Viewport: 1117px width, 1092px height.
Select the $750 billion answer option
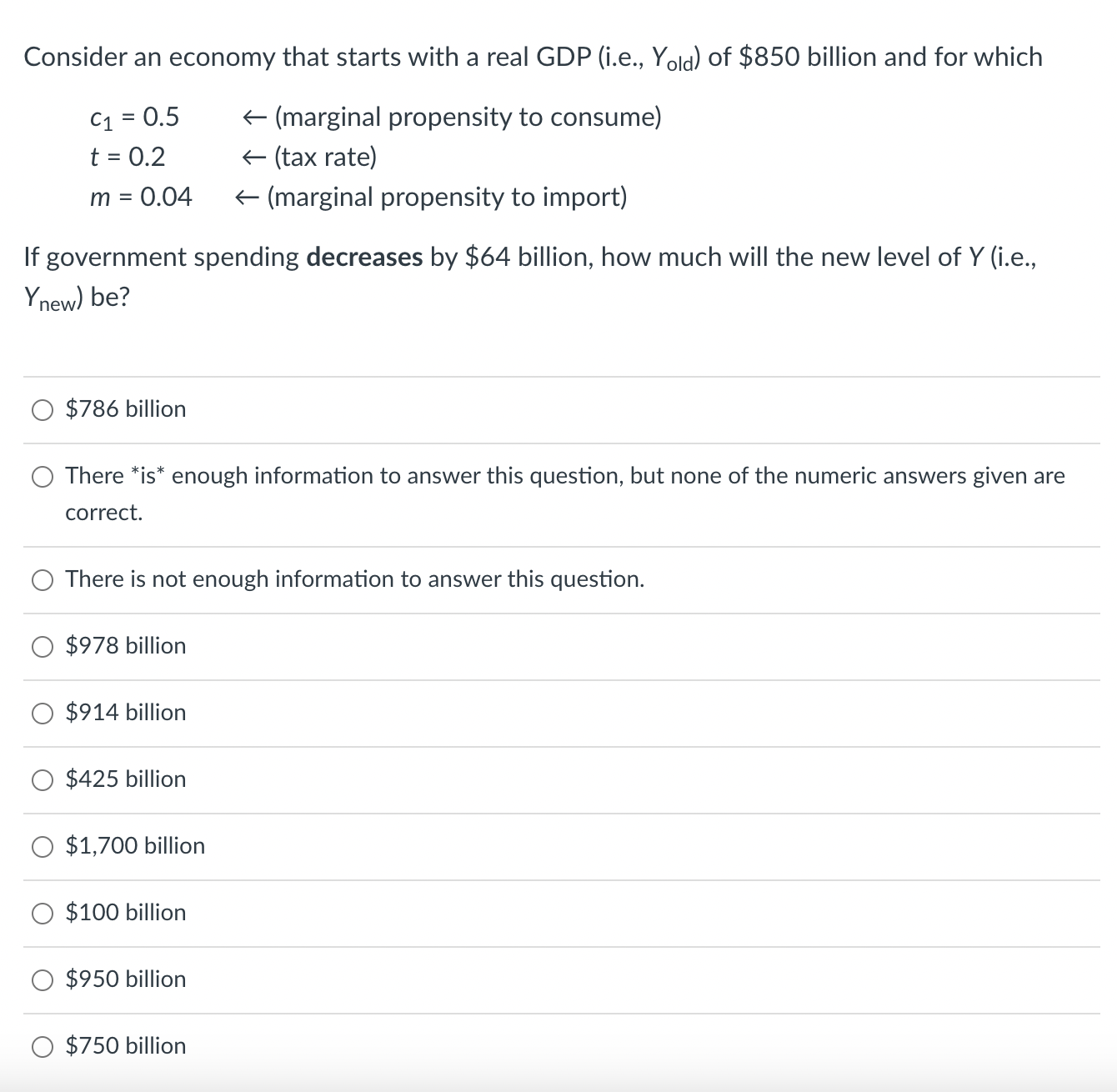coord(42,1045)
